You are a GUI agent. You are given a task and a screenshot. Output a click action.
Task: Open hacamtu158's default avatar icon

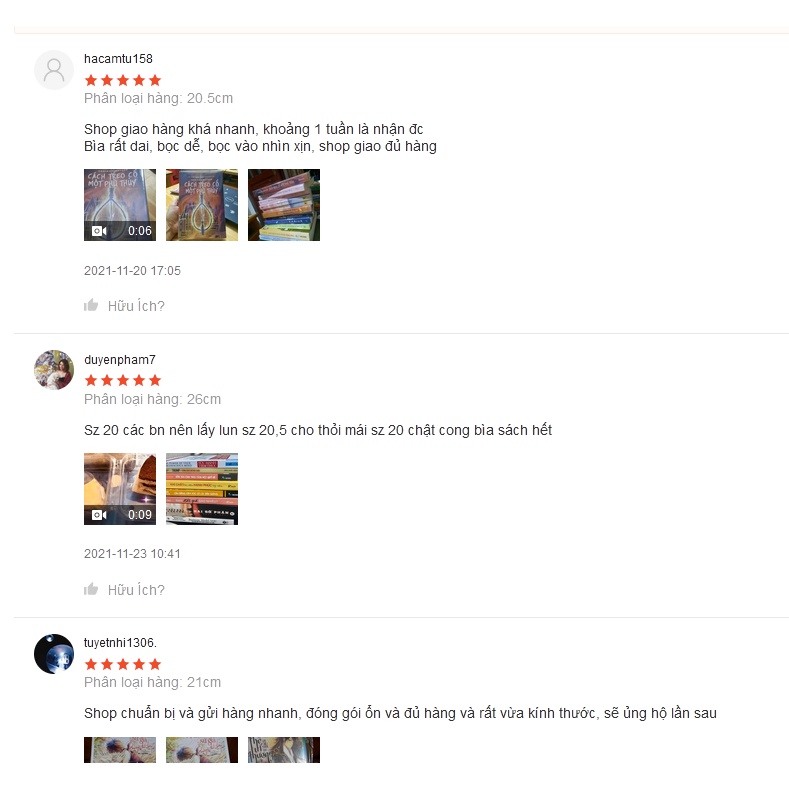click(x=54, y=70)
